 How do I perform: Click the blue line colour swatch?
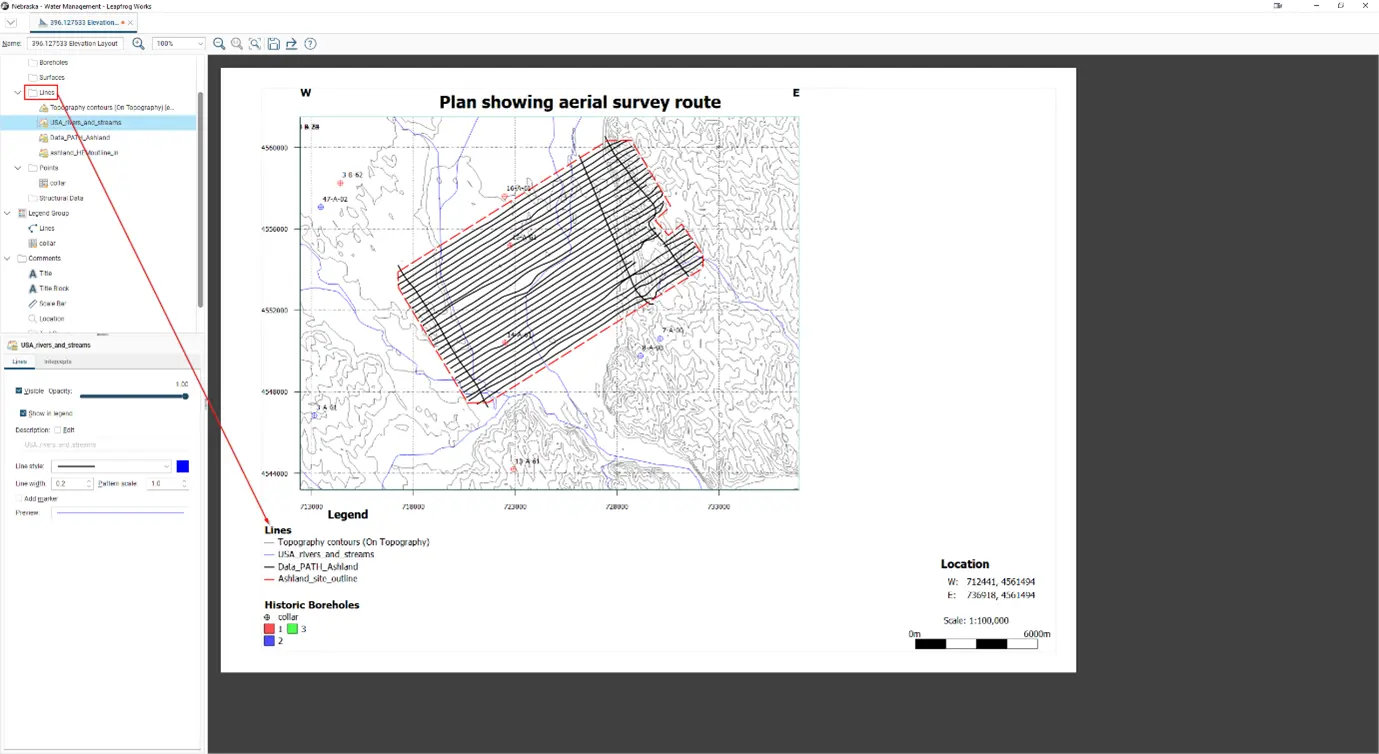point(183,466)
